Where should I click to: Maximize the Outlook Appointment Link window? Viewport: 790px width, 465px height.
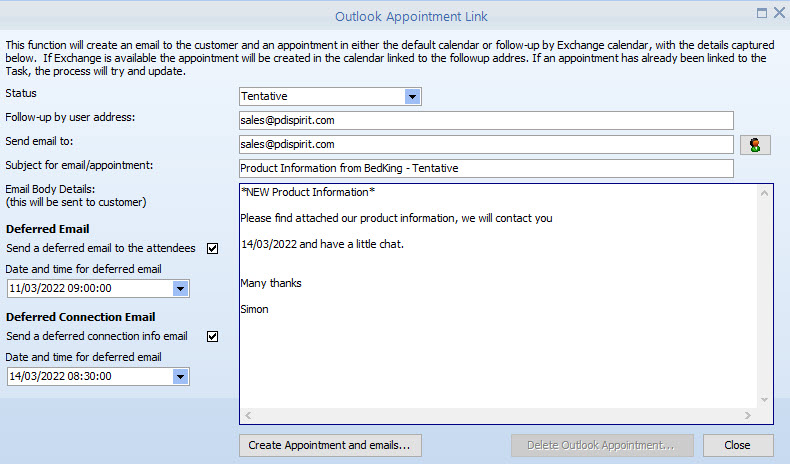(762, 13)
